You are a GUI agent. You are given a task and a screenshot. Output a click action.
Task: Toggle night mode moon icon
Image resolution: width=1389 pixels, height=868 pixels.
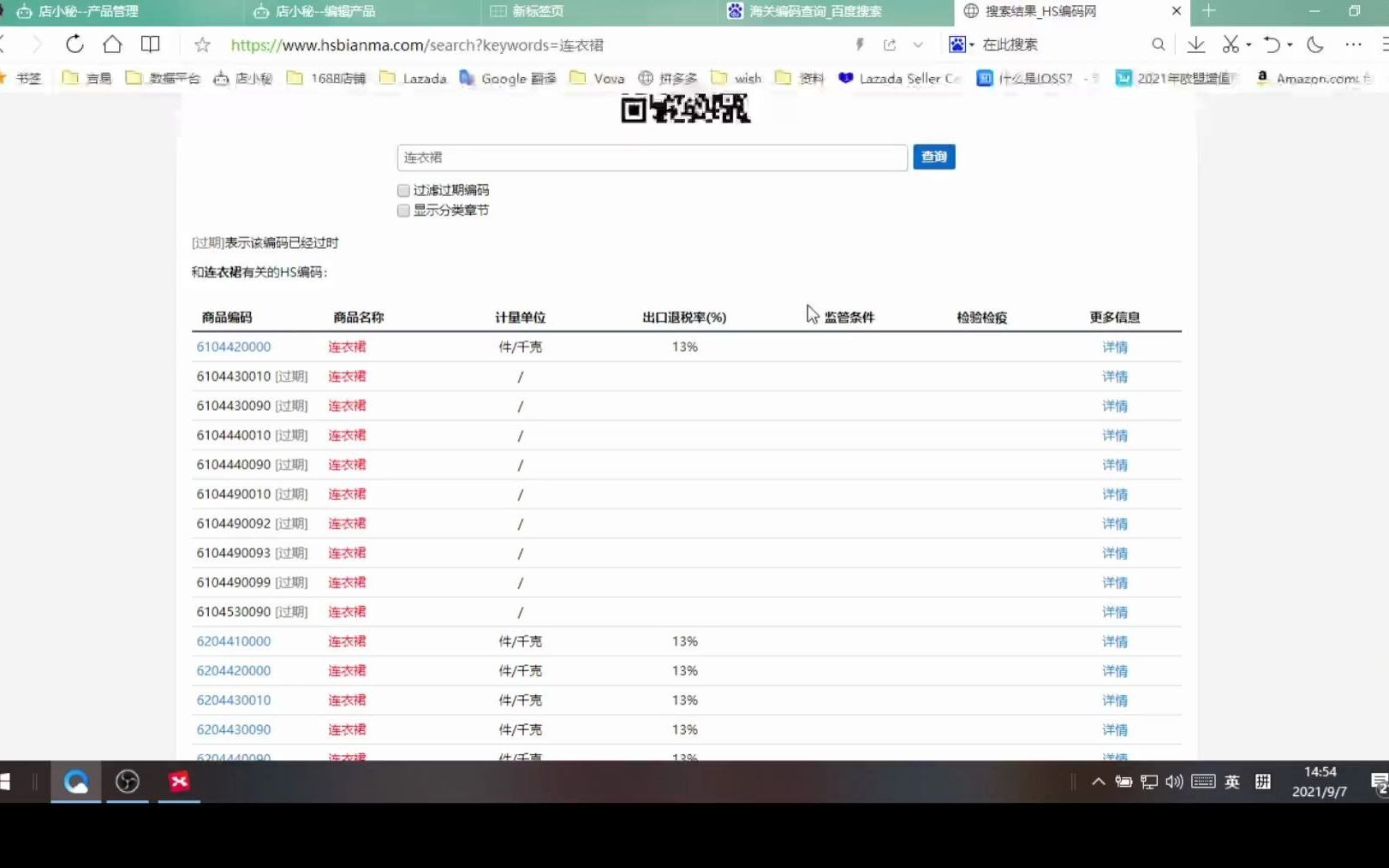pyautogui.click(x=1315, y=45)
